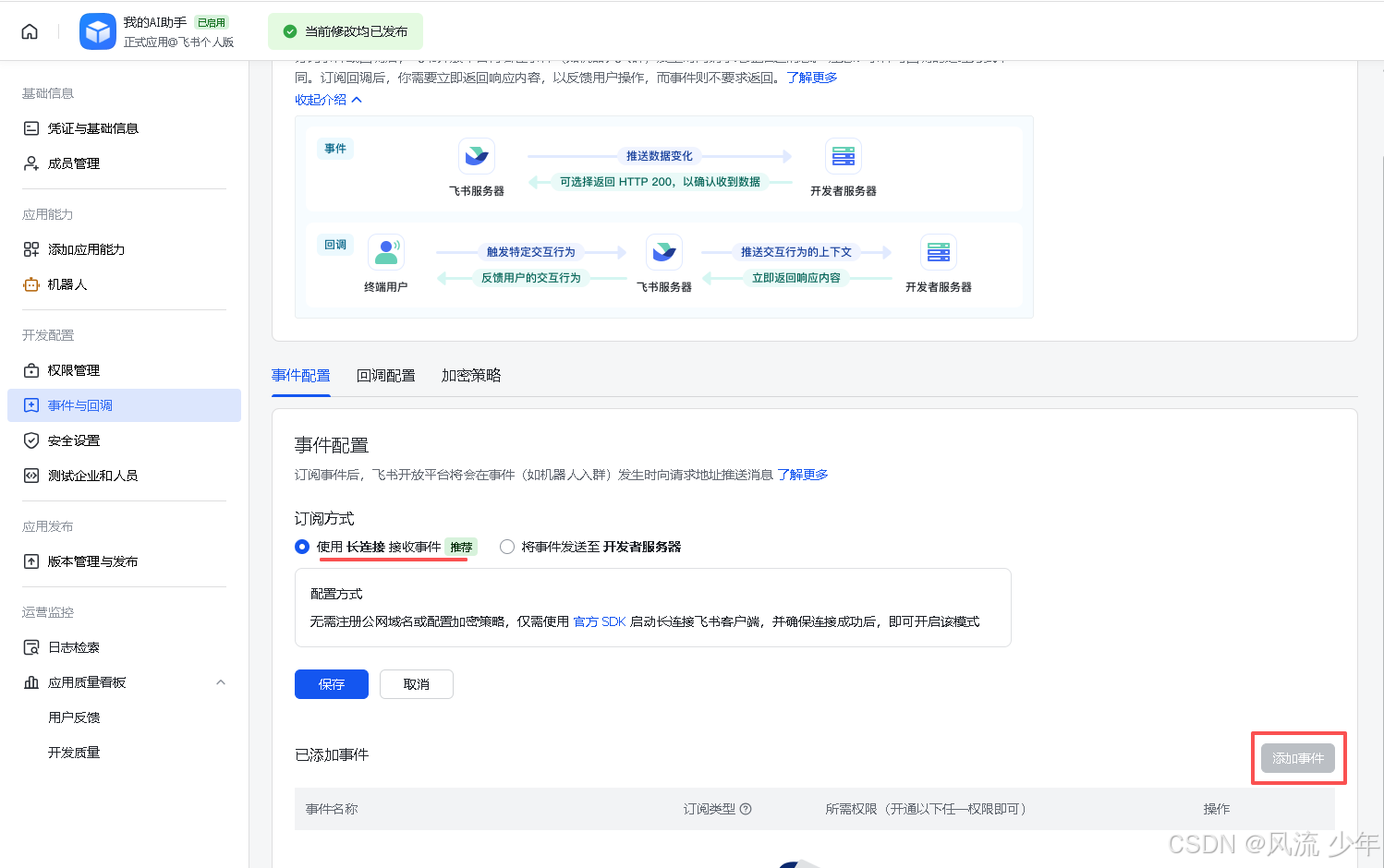The width and height of the screenshot is (1384, 868).
Task: Click the home icon in the header
Action: [30, 31]
